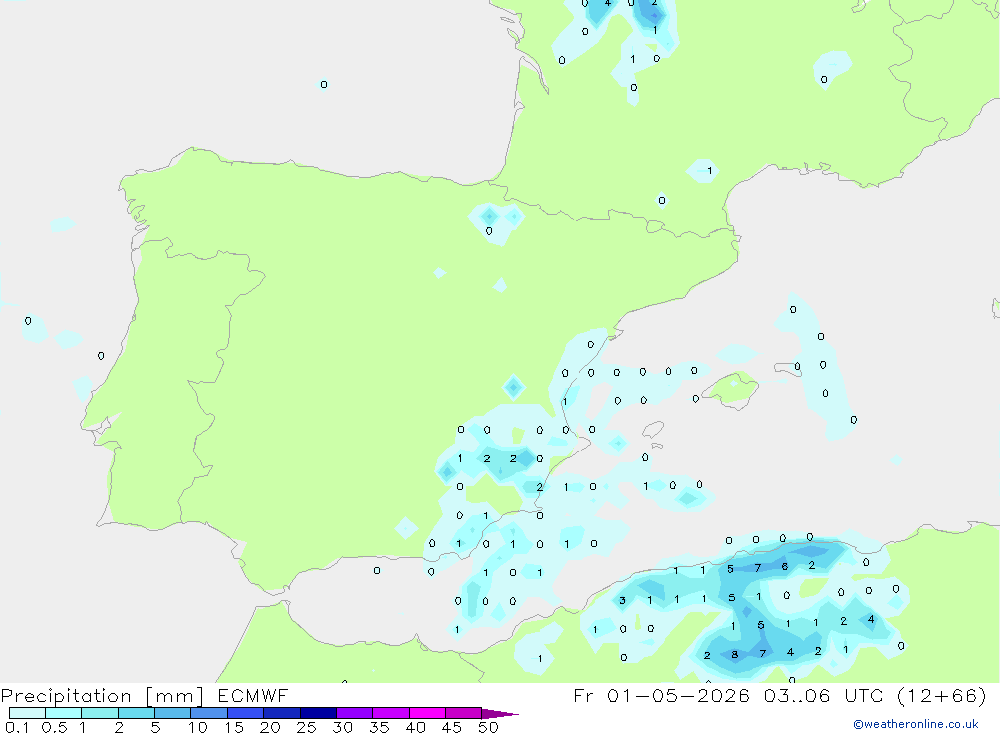Click the '20' legend scale label
1000x733 pixels.
pyautogui.click(x=270, y=727)
